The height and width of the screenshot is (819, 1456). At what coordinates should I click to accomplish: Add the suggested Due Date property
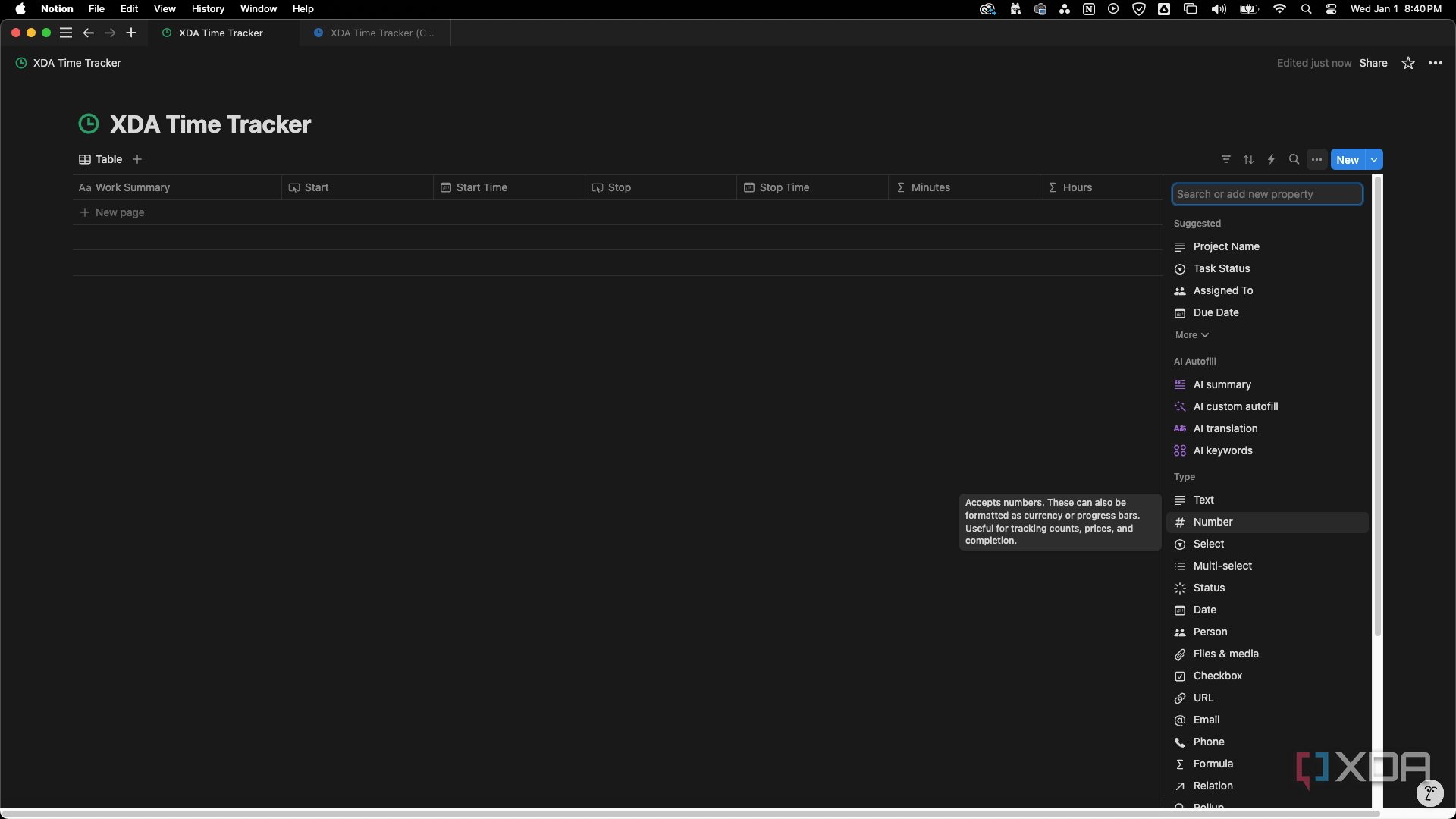[x=1267, y=312]
